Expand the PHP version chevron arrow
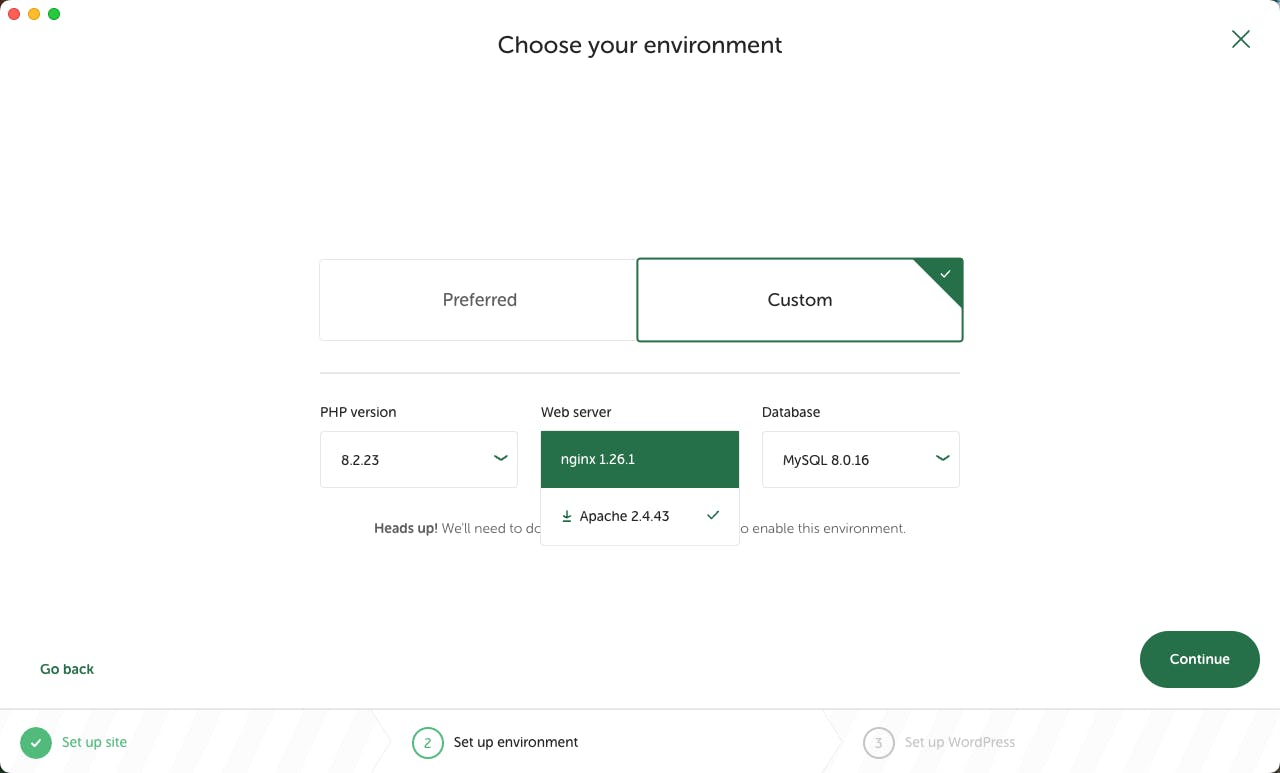Viewport: 1280px width, 773px height. (500, 459)
